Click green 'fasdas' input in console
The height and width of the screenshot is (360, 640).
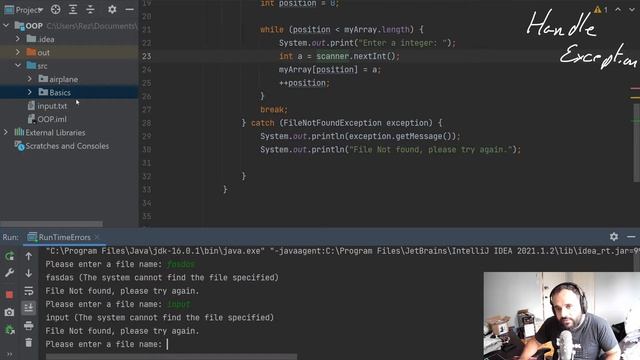181,264
